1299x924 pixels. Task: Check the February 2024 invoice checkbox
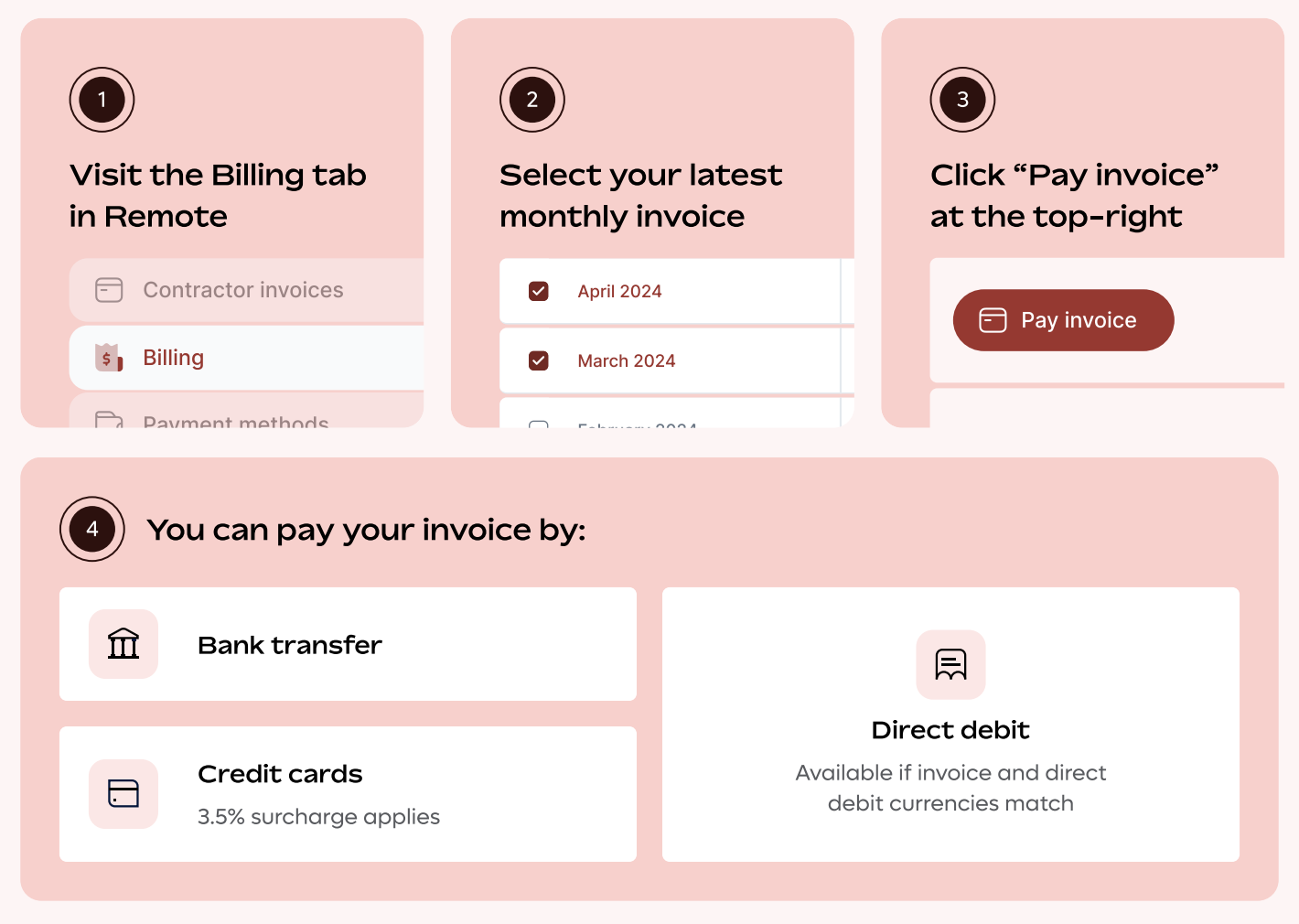tap(539, 424)
